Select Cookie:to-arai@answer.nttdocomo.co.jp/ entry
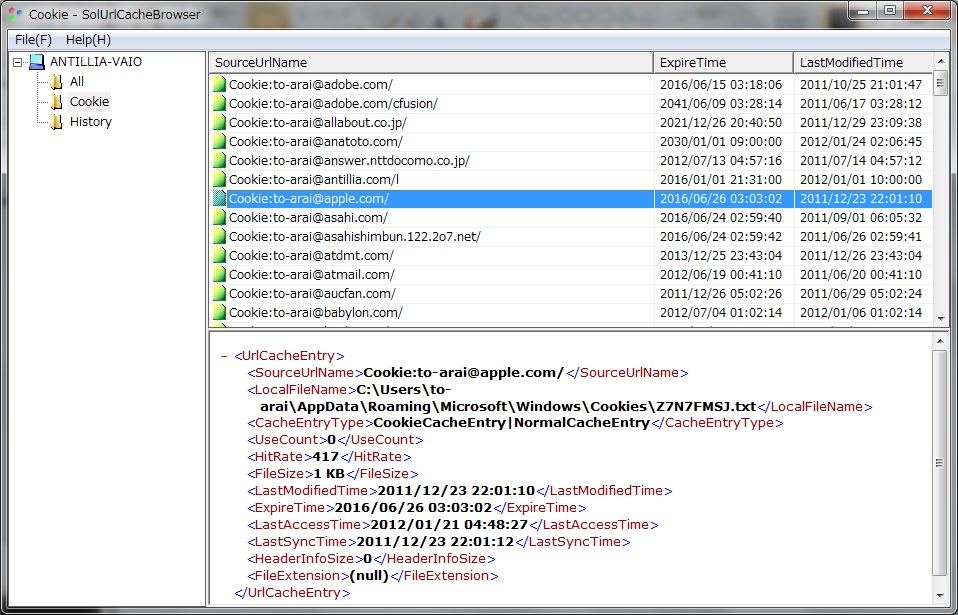 [349, 161]
